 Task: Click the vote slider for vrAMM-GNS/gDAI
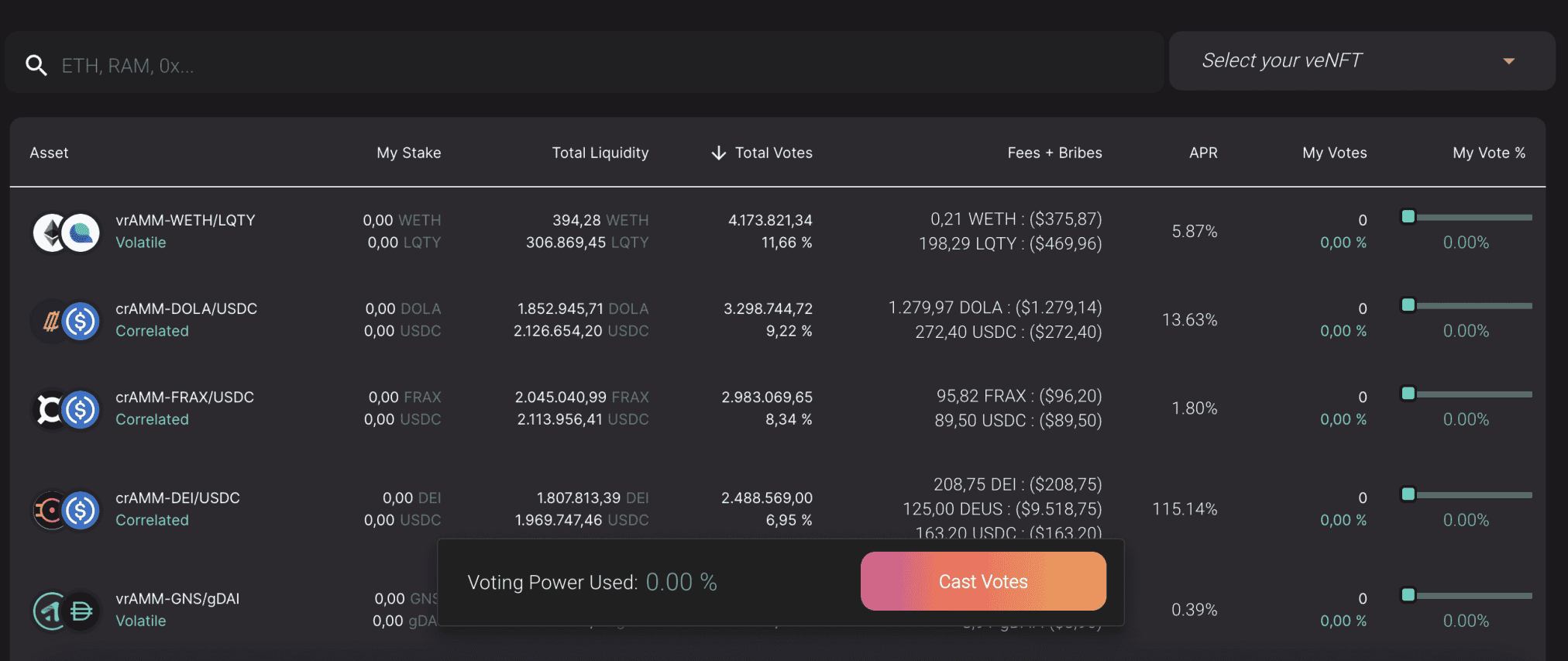tap(1470, 595)
